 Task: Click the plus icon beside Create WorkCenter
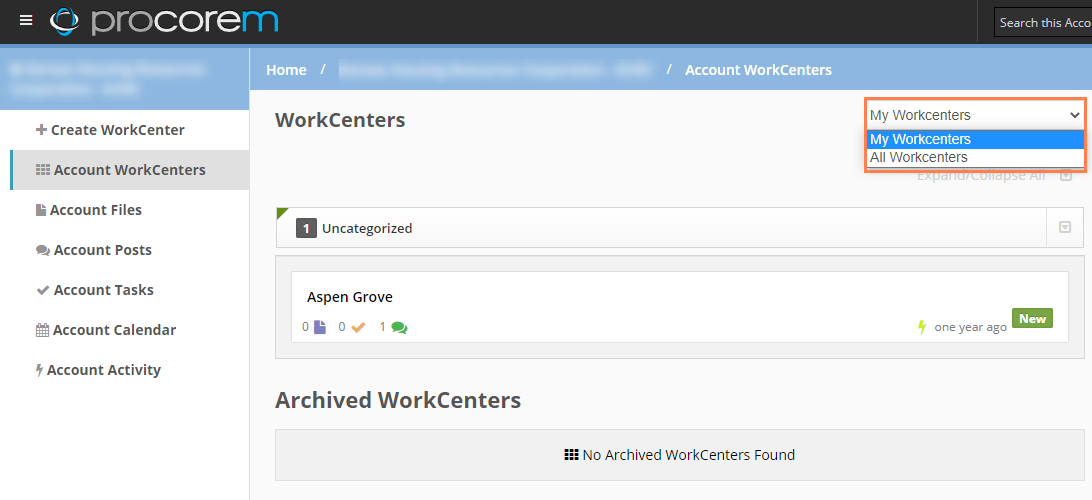pyautogui.click(x=41, y=130)
